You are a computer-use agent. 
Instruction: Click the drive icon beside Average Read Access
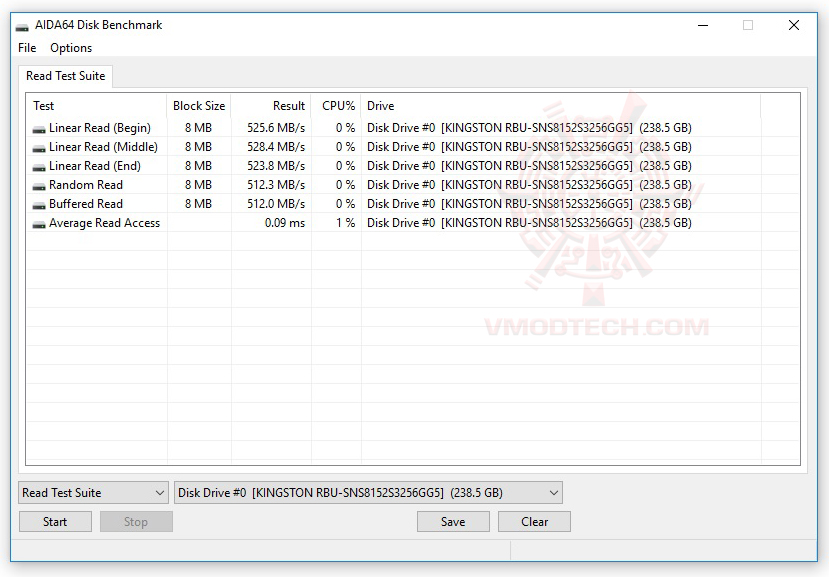[x=39, y=224]
